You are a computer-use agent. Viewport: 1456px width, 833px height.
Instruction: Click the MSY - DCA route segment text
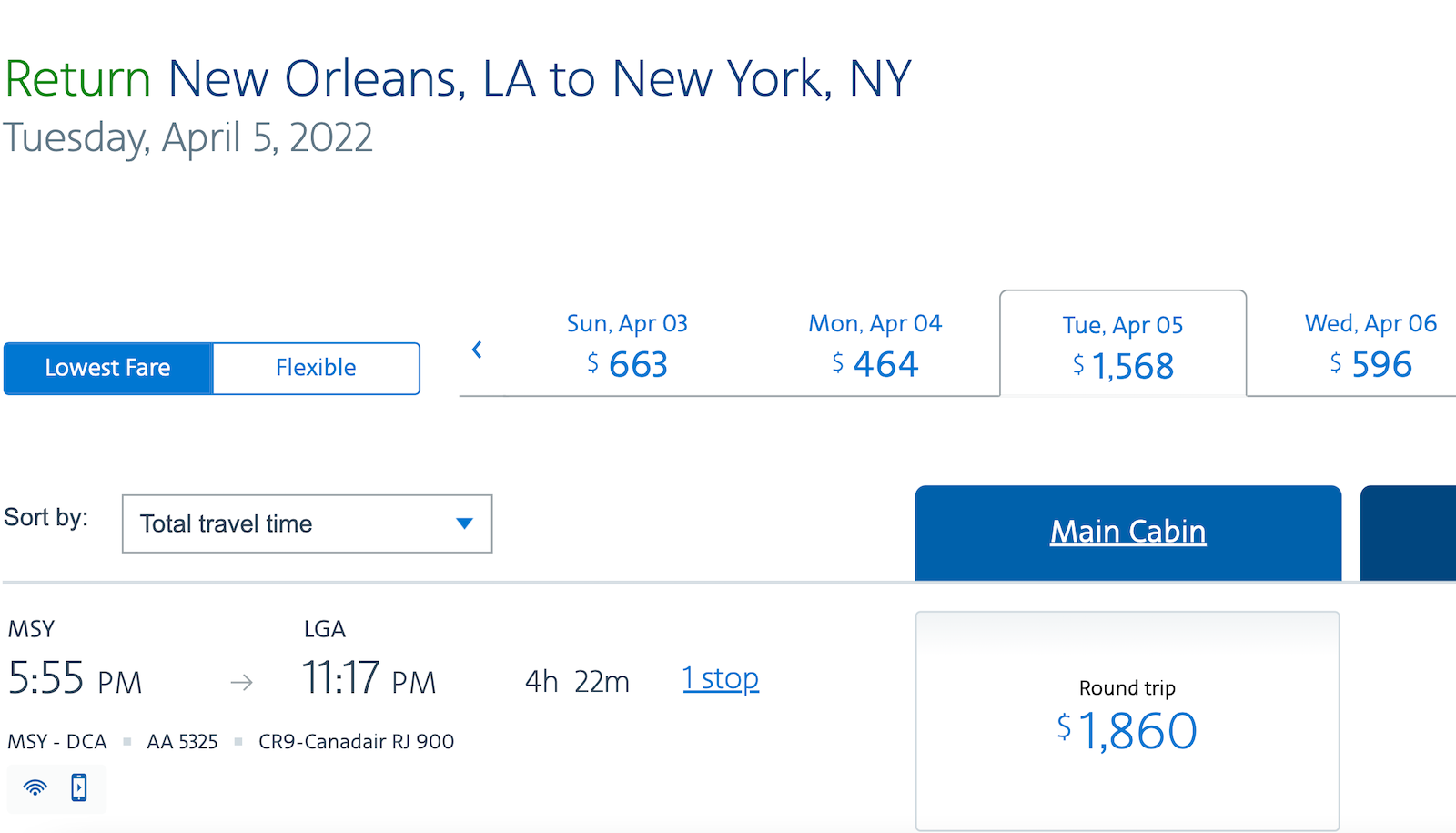click(56, 741)
